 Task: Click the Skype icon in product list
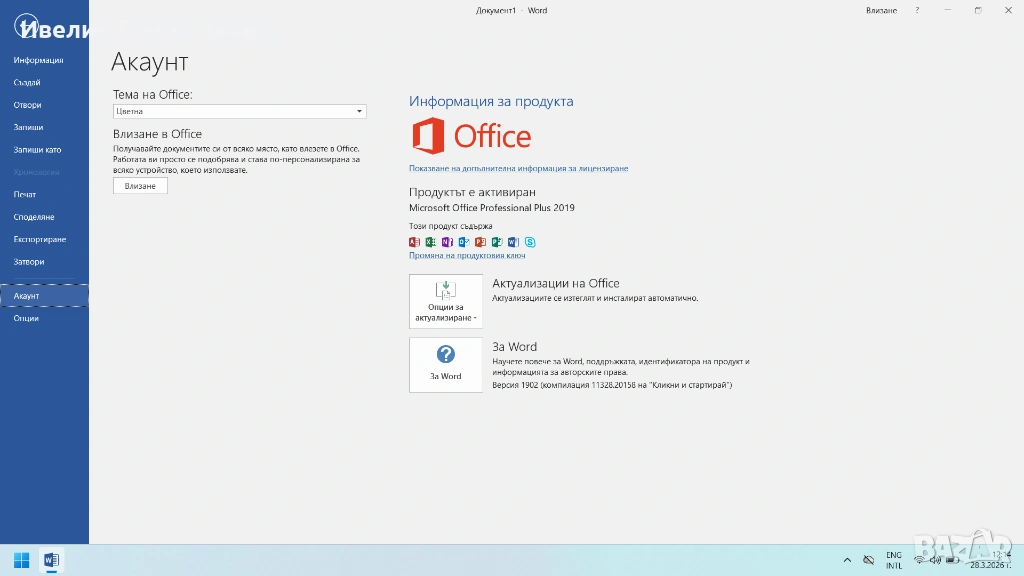pyautogui.click(x=530, y=242)
